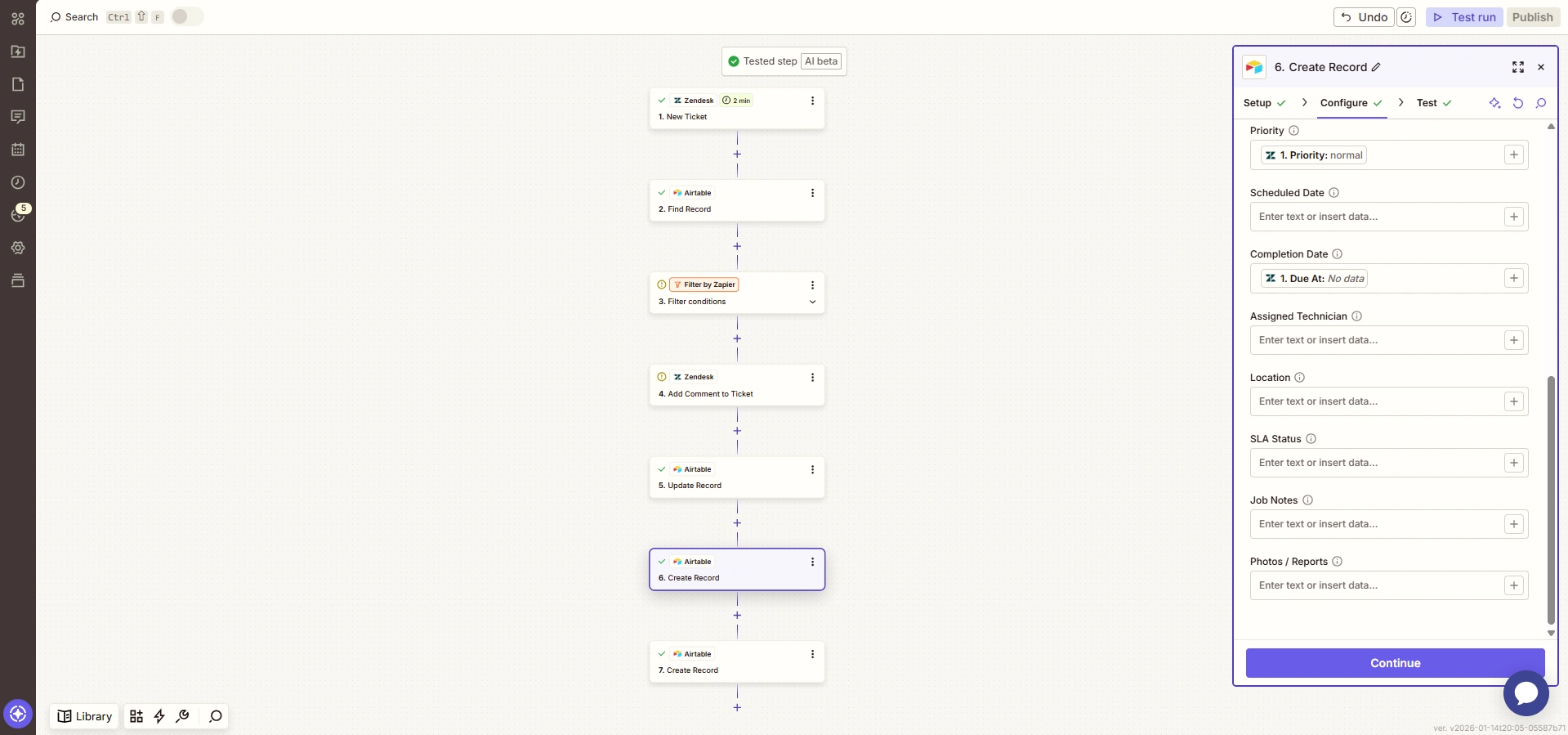Click the expand panel fullscreen icon

coord(1518,67)
